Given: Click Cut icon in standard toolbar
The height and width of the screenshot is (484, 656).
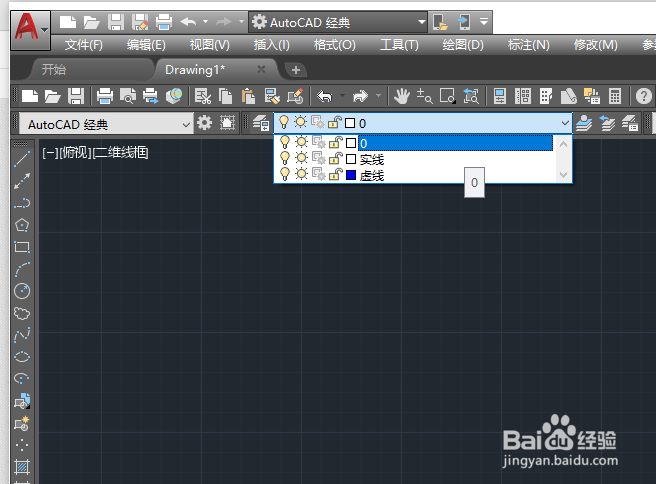Looking at the screenshot, I should [x=202, y=96].
